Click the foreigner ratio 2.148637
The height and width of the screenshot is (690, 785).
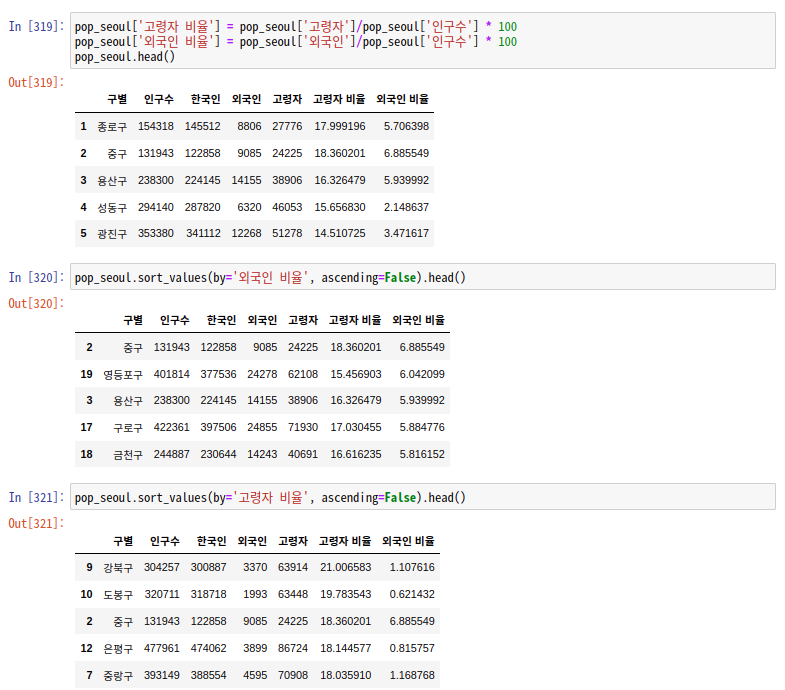coord(407,207)
